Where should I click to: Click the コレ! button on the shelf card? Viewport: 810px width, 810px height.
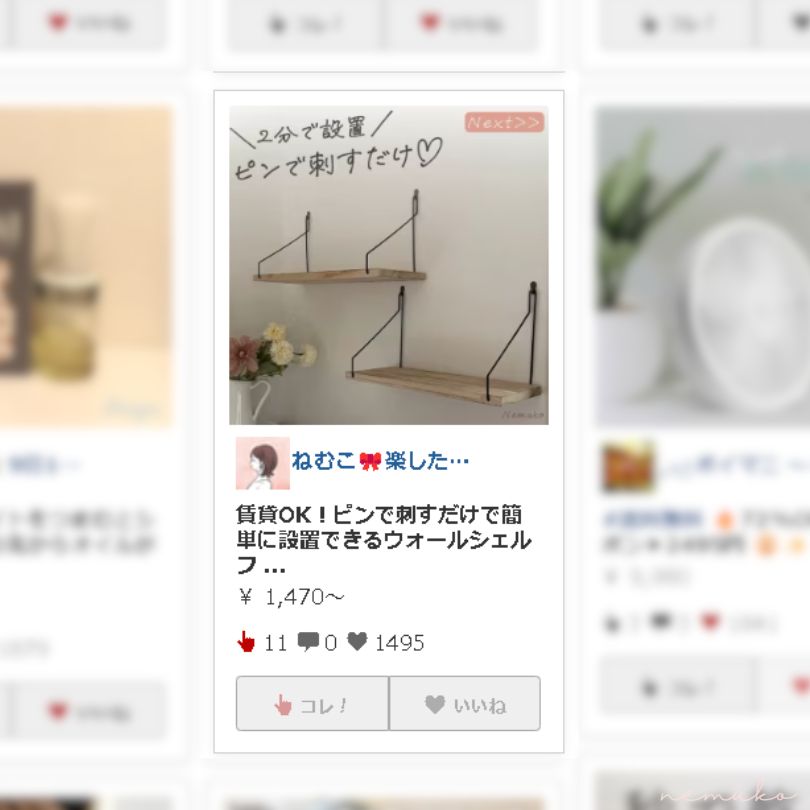[x=312, y=704]
